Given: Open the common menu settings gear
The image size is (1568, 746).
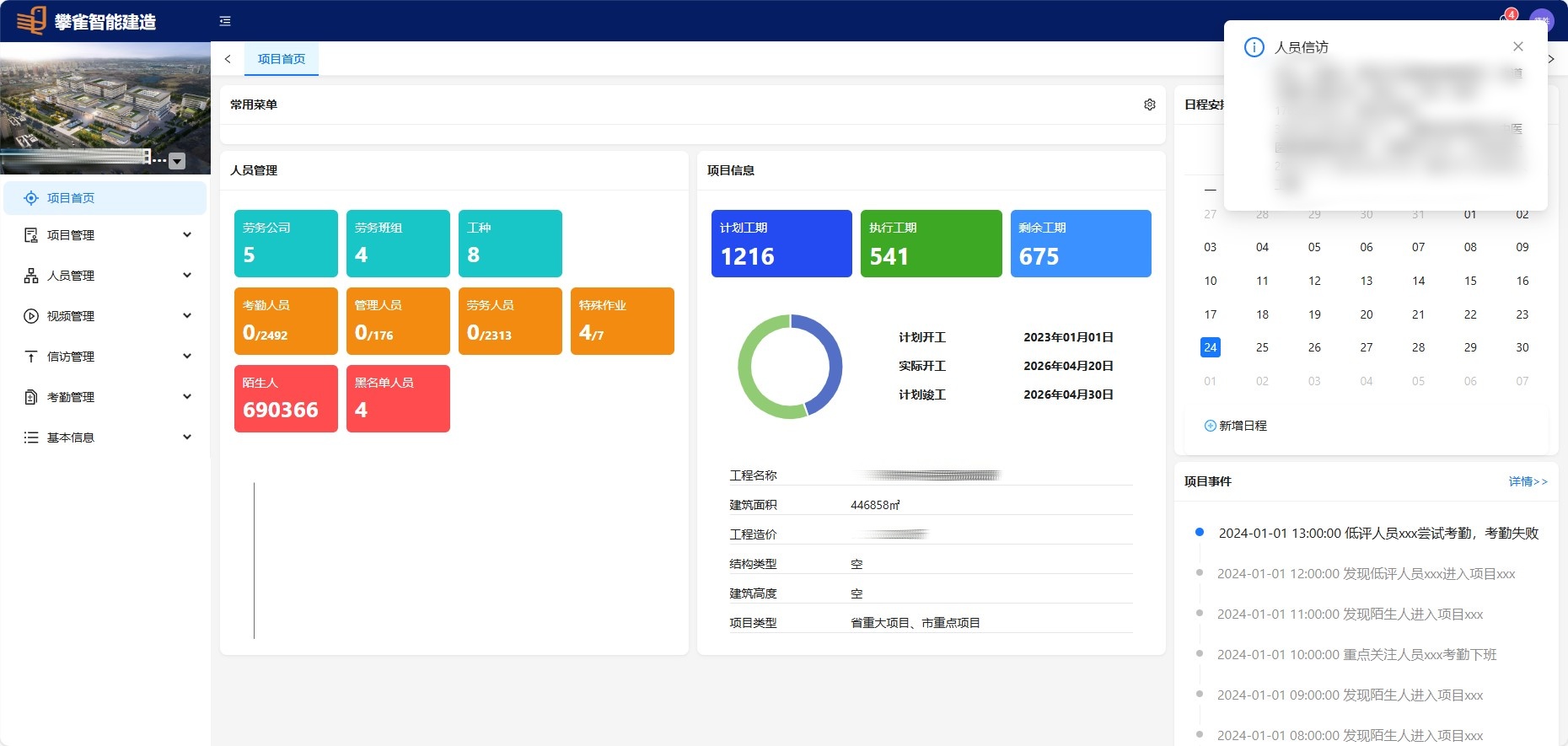Looking at the screenshot, I should coord(1149,105).
